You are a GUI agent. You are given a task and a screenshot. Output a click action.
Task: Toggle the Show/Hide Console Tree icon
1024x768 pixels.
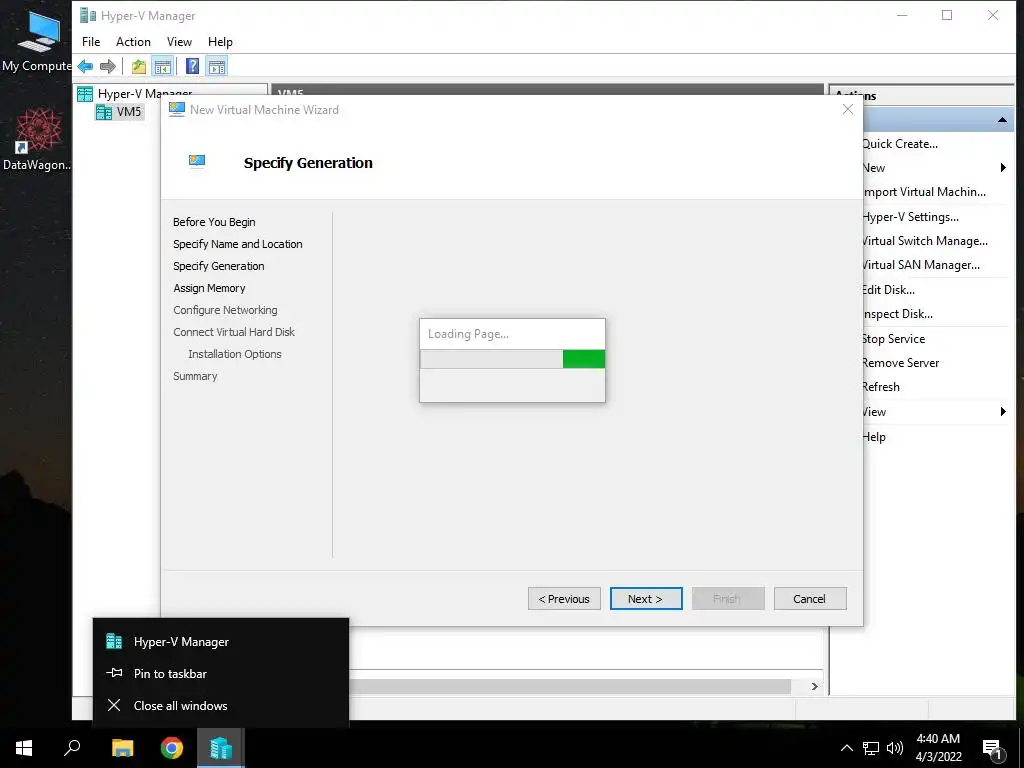[x=163, y=66]
